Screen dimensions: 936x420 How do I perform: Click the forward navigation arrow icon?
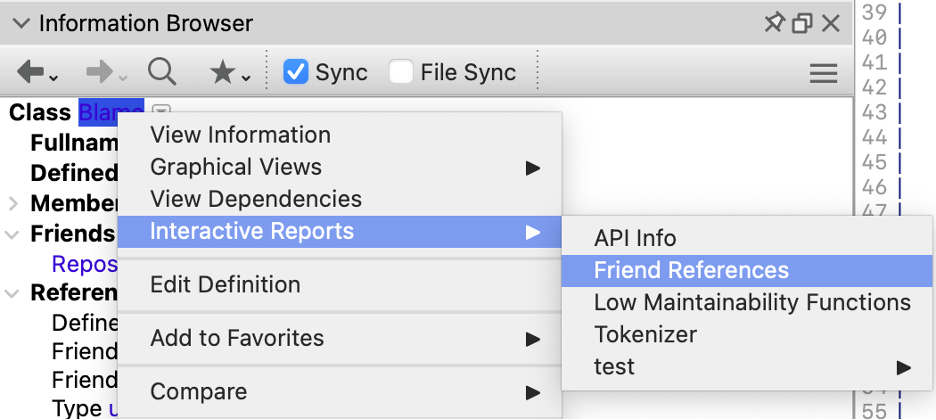100,72
